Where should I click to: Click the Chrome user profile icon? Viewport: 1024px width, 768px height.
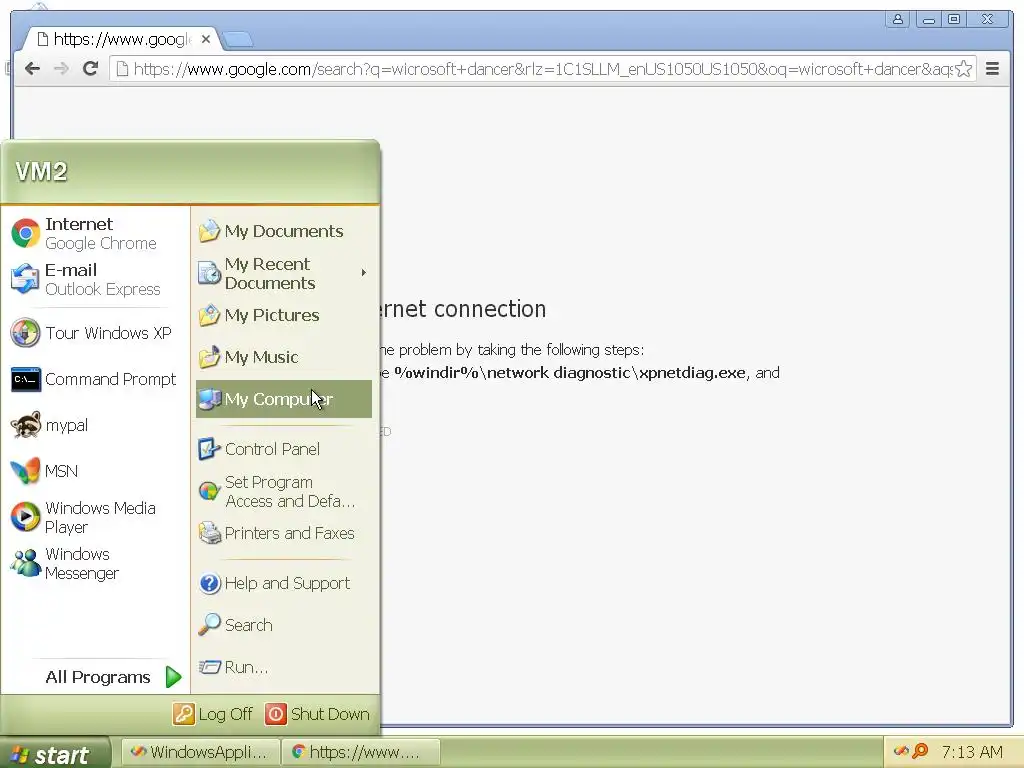point(897,19)
